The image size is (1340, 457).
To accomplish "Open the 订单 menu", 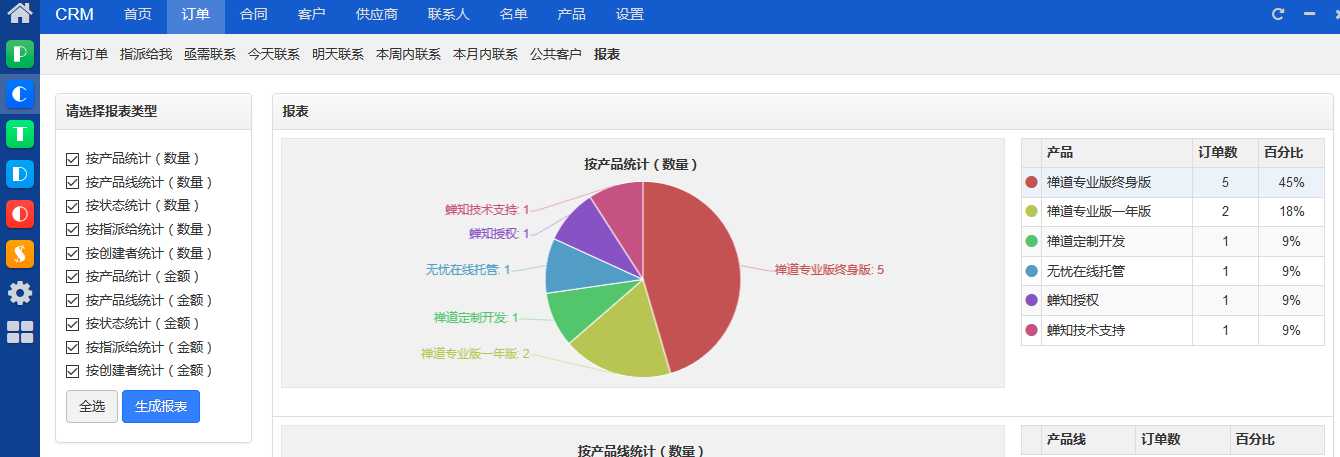I will [x=196, y=15].
